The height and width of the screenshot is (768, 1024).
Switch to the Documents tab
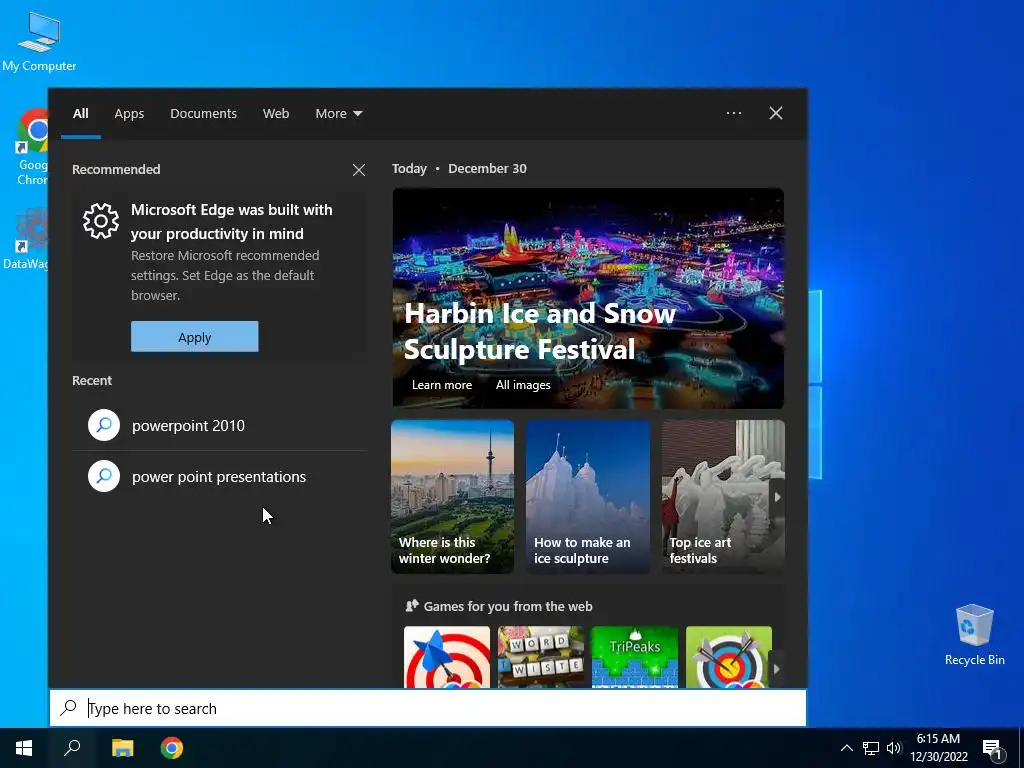(x=203, y=114)
